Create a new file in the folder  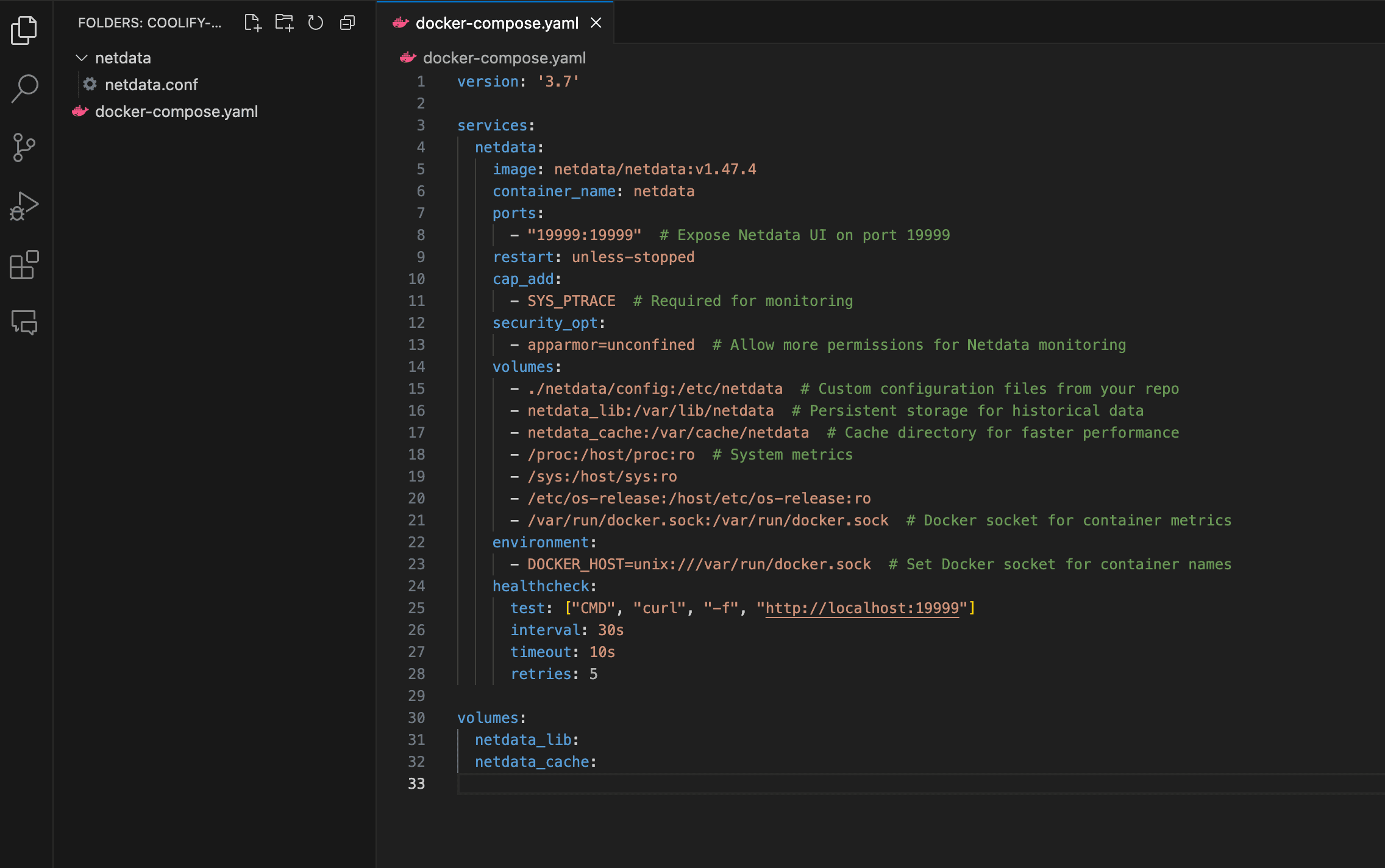(253, 23)
